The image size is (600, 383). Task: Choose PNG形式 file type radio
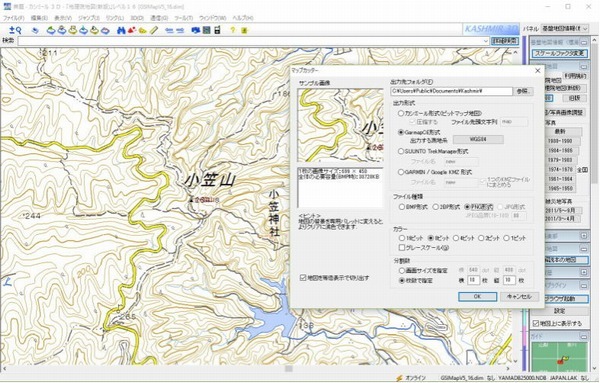click(467, 207)
